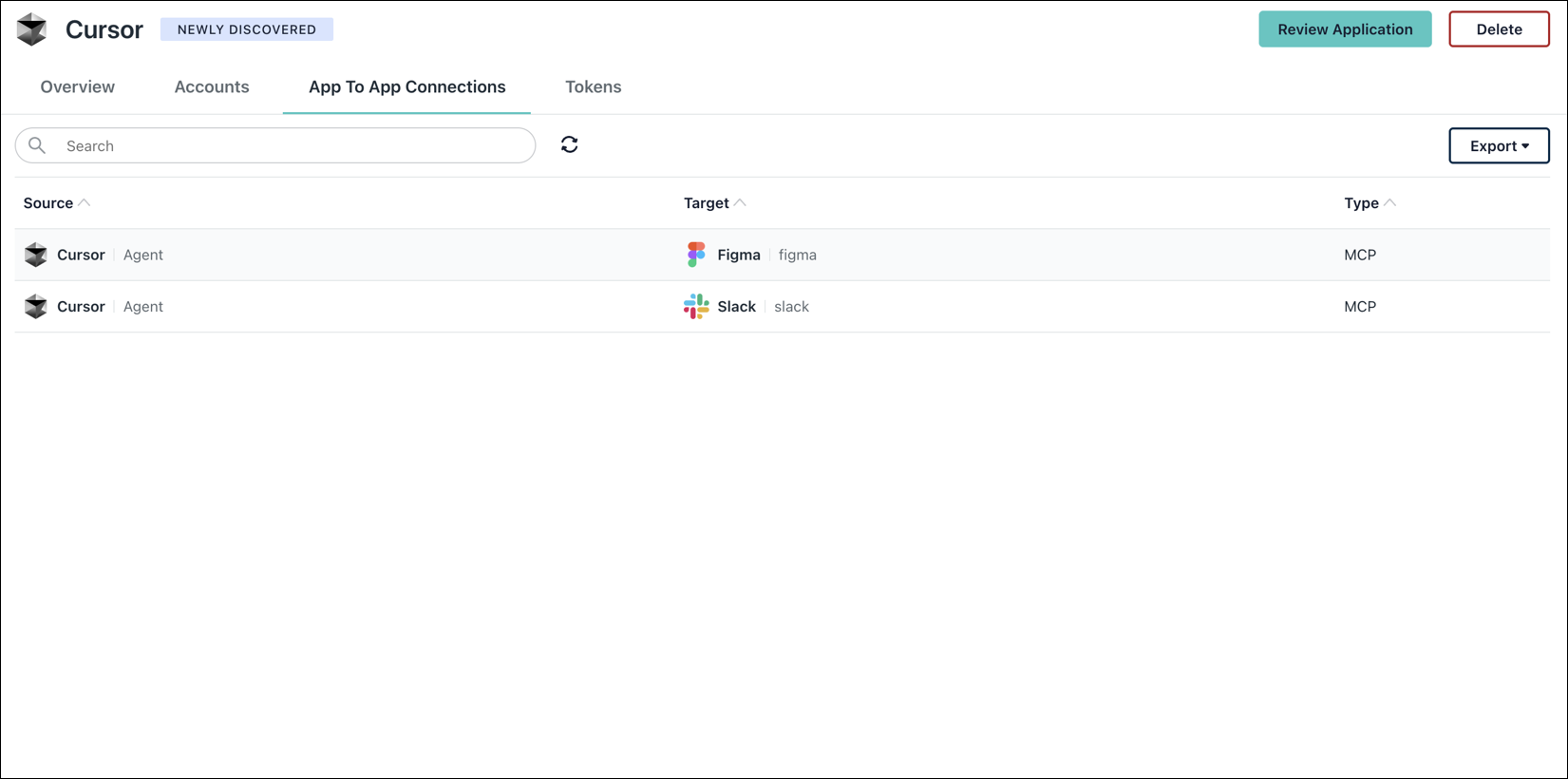Open the Tokens tab

594,86
